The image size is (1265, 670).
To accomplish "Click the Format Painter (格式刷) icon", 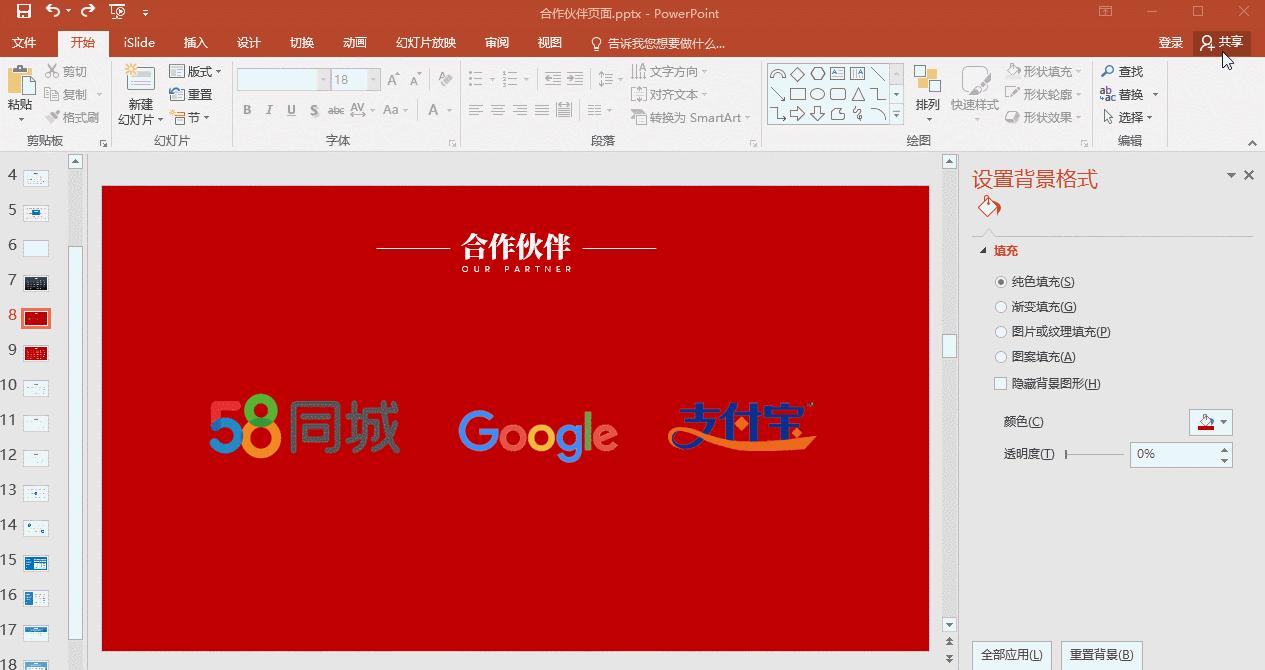I will click(x=53, y=117).
